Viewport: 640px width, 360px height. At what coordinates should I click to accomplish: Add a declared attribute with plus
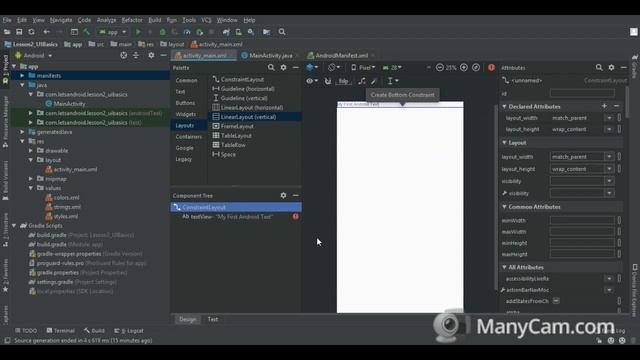pyautogui.click(x=604, y=106)
